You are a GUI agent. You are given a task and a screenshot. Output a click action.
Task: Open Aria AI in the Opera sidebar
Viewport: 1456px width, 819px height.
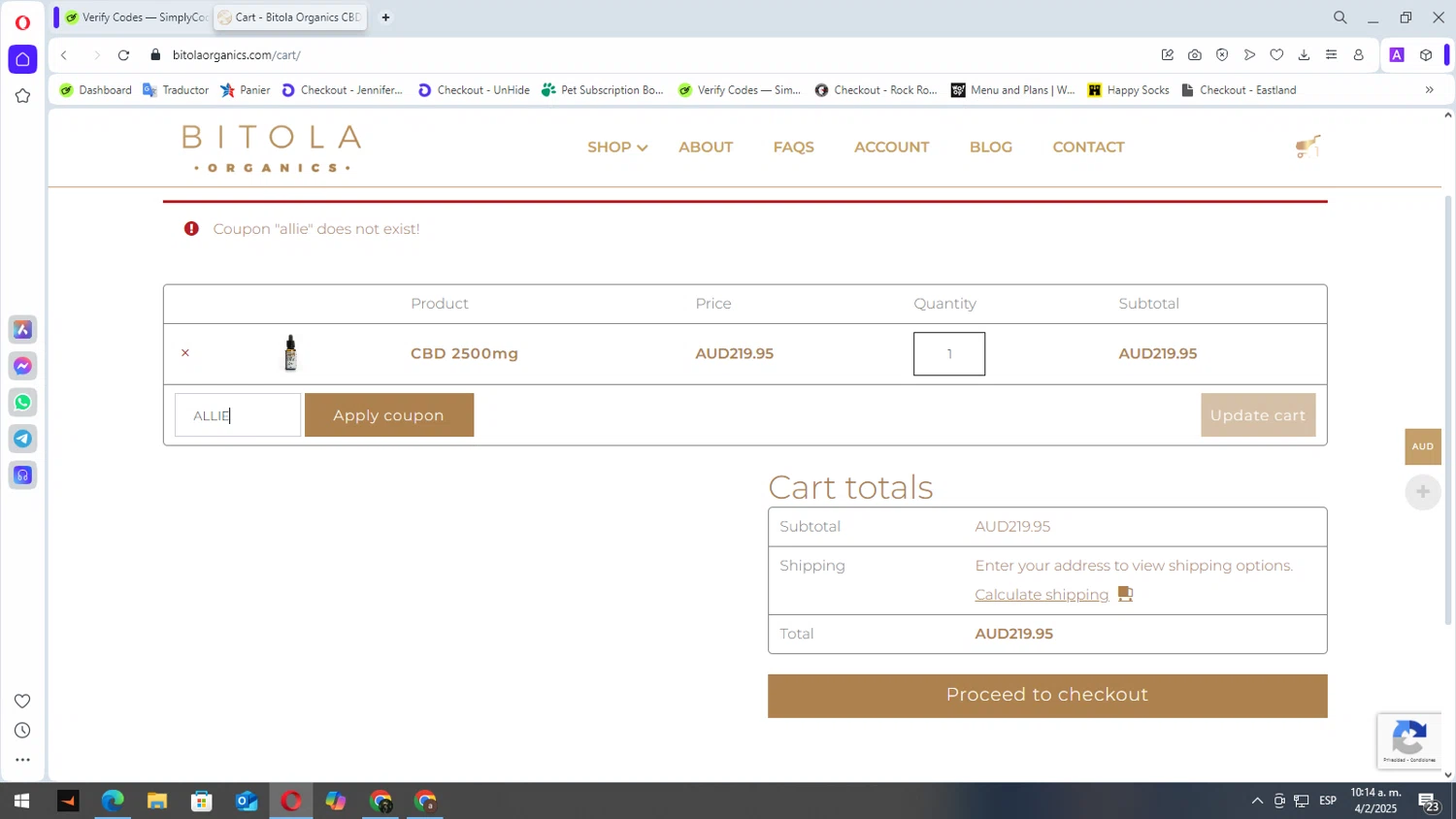point(23,330)
